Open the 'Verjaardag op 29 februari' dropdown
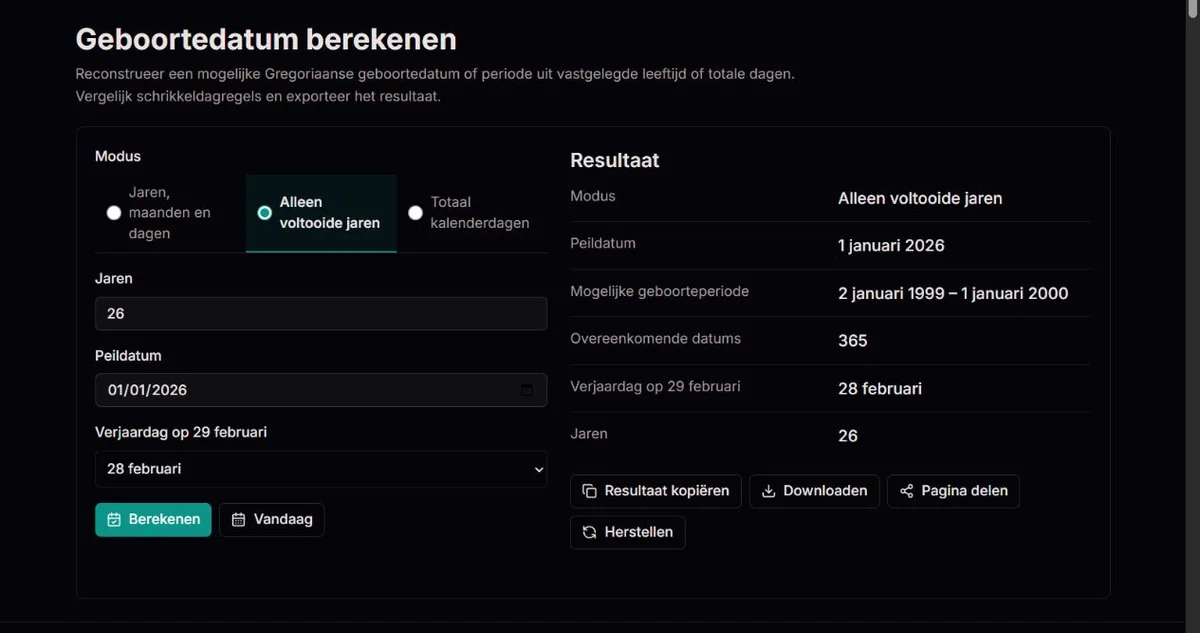The width and height of the screenshot is (1200, 633). coord(321,468)
